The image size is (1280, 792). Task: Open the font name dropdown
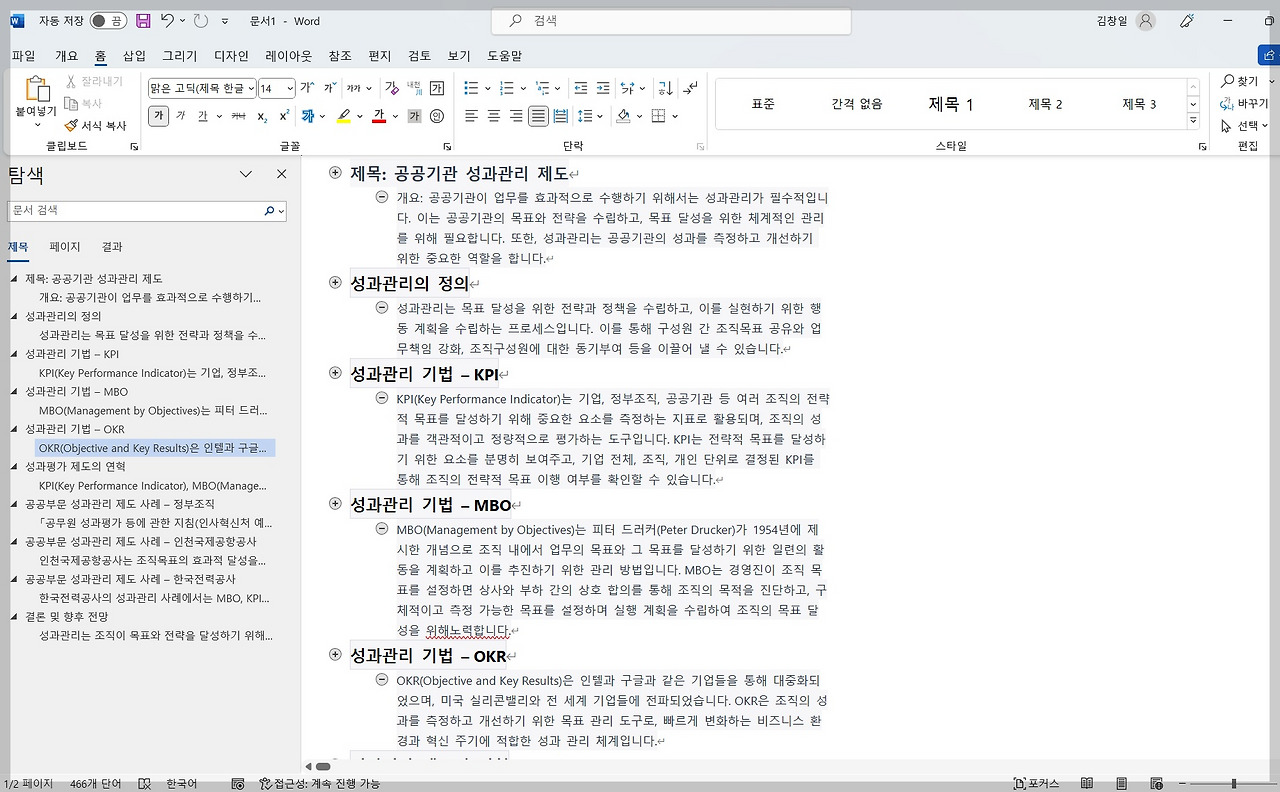click(x=250, y=88)
